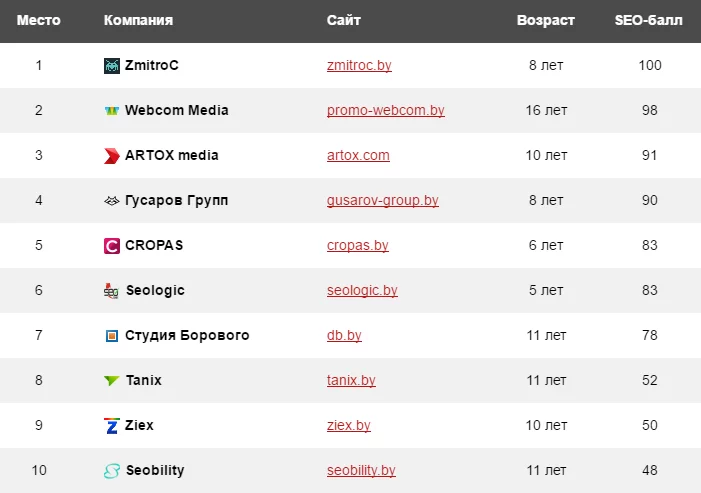Select the Студия Борового company name
The height and width of the screenshot is (493, 701).
tap(187, 335)
